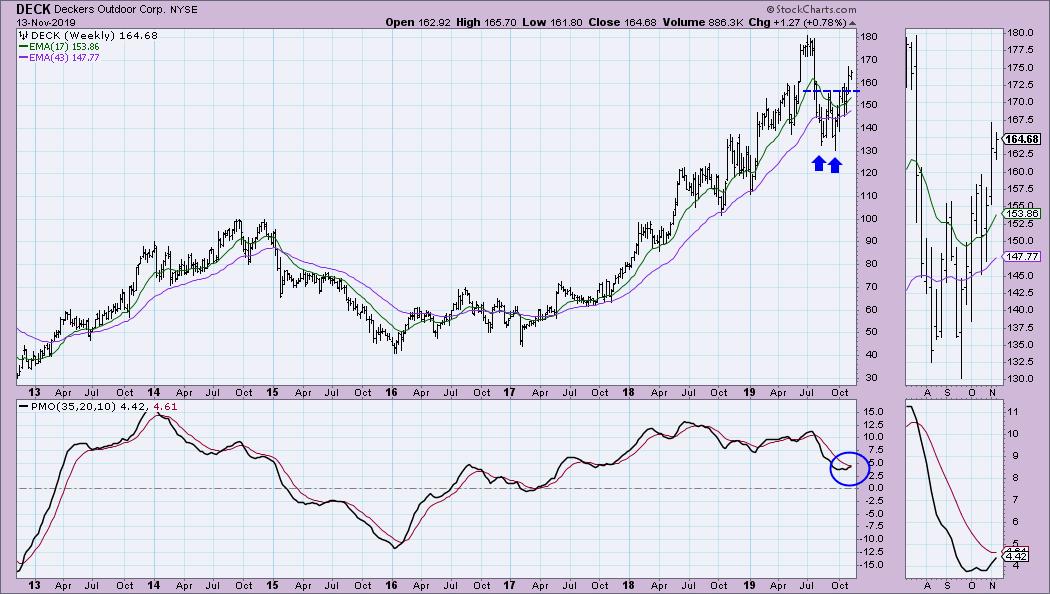Click the 137.5 label on zoom panel axis
Screen dimensions: 1050x594
(1019, 327)
